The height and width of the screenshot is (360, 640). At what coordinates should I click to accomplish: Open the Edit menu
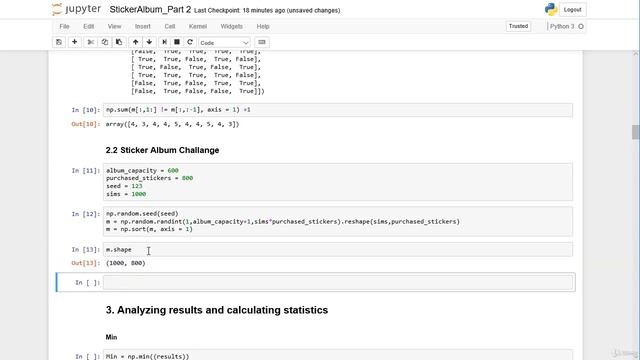tap(89, 27)
